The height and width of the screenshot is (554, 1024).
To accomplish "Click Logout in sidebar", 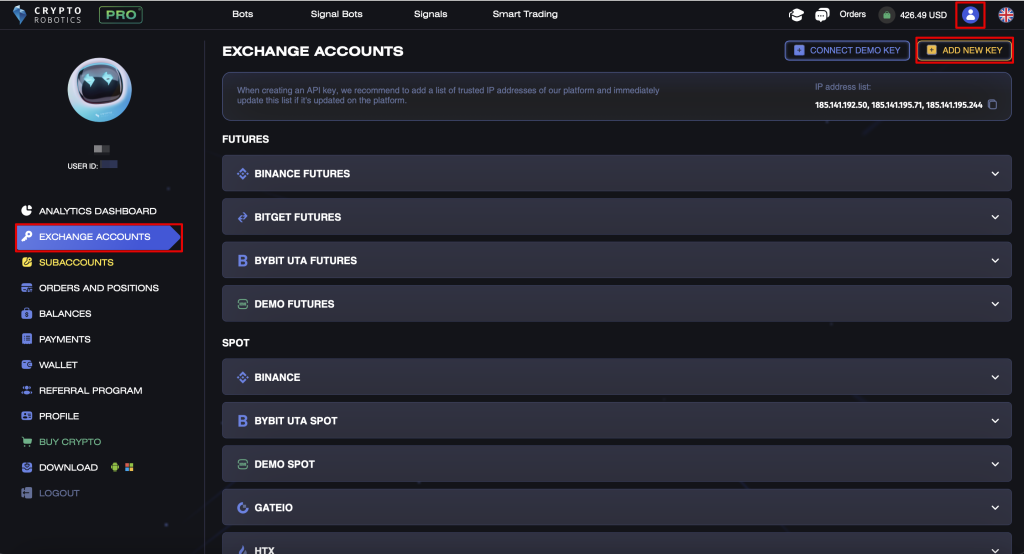I will click(x=59, y=493).
